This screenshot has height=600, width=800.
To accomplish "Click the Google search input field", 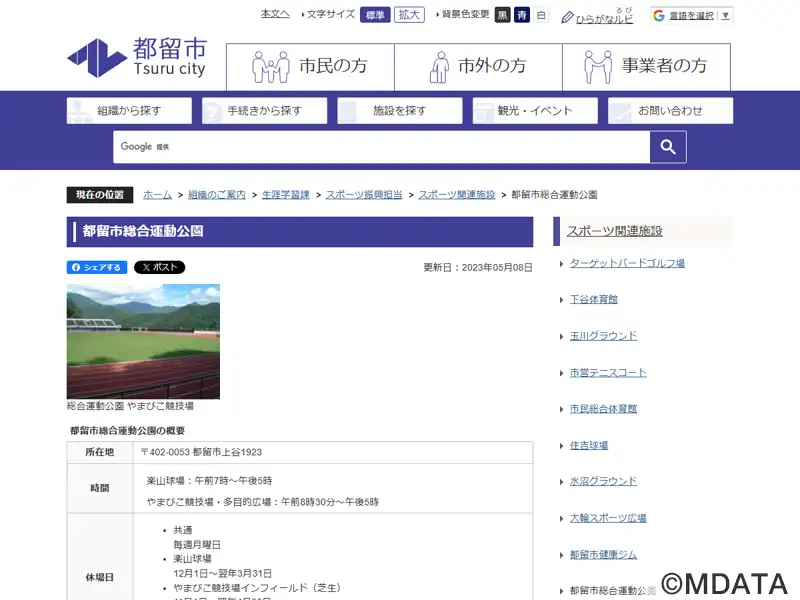I will click(x=380, y=147).
